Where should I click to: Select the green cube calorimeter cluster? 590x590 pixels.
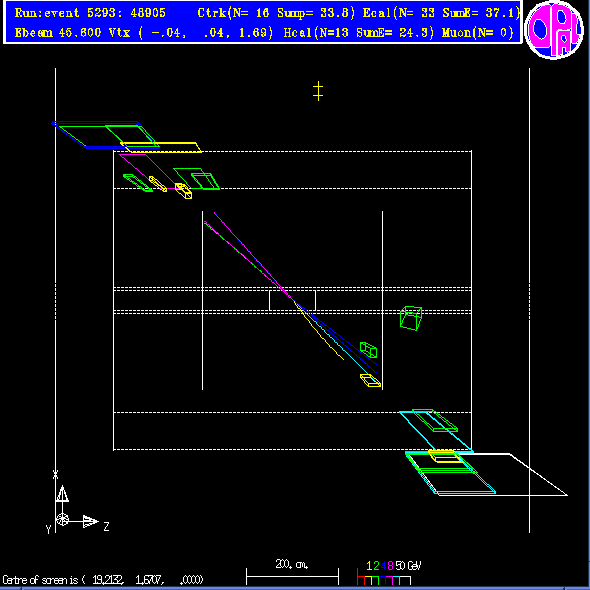[411, 318]
